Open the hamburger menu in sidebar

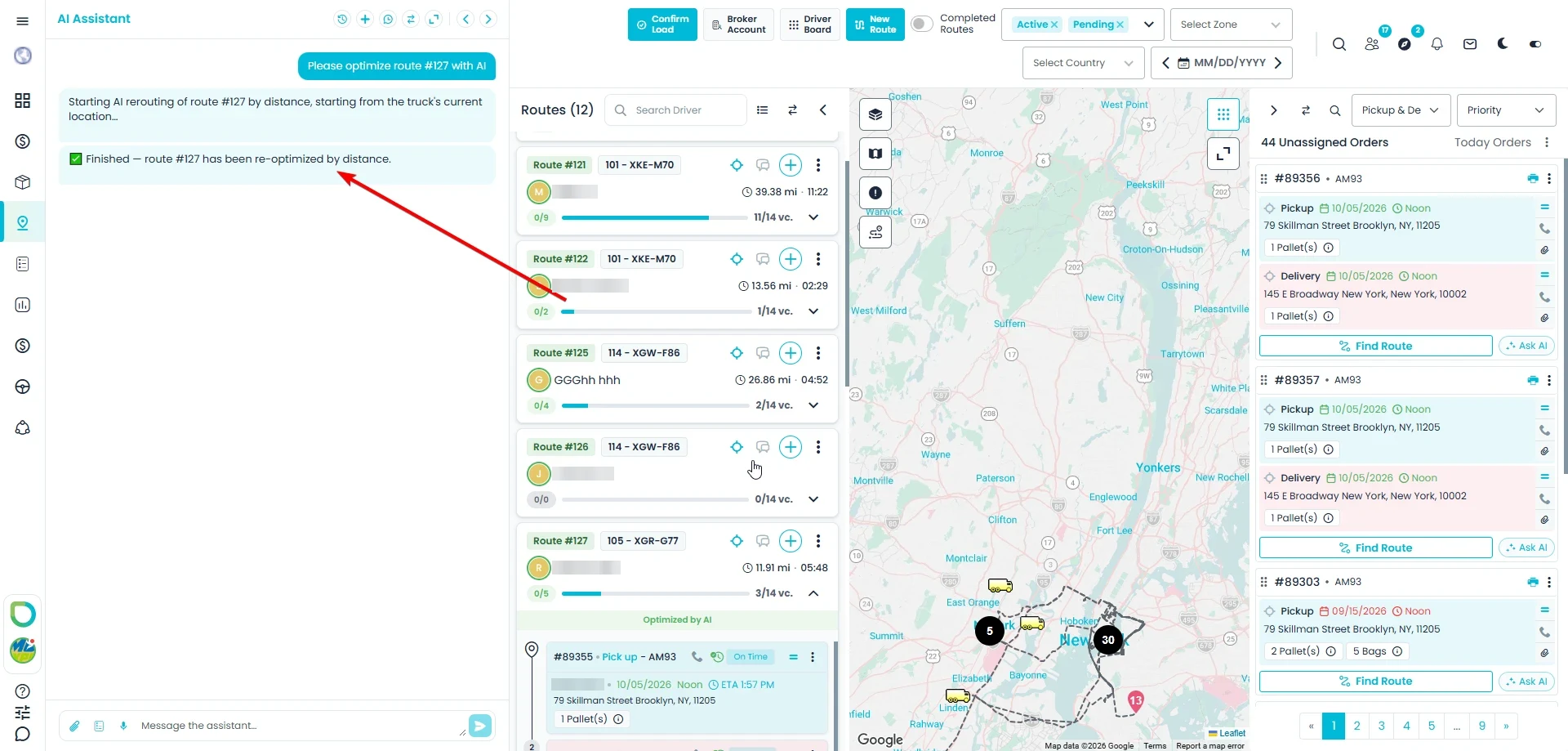22,21
